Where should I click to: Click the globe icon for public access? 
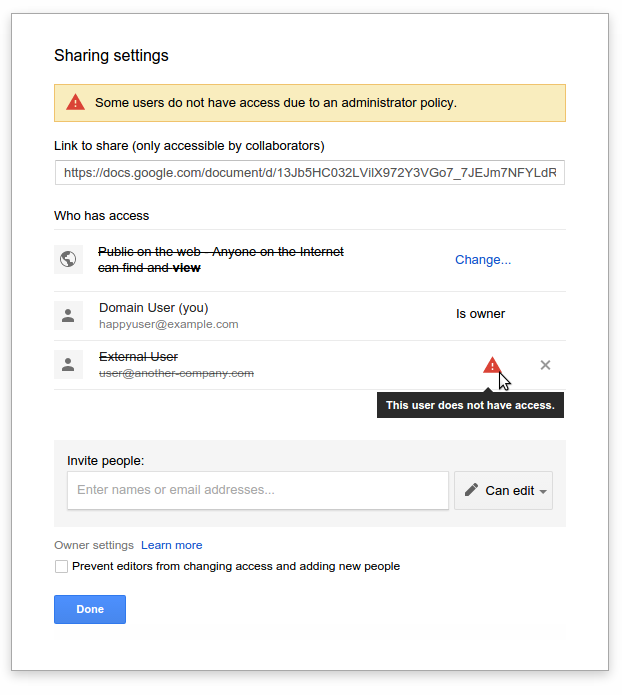pos(68,260)
